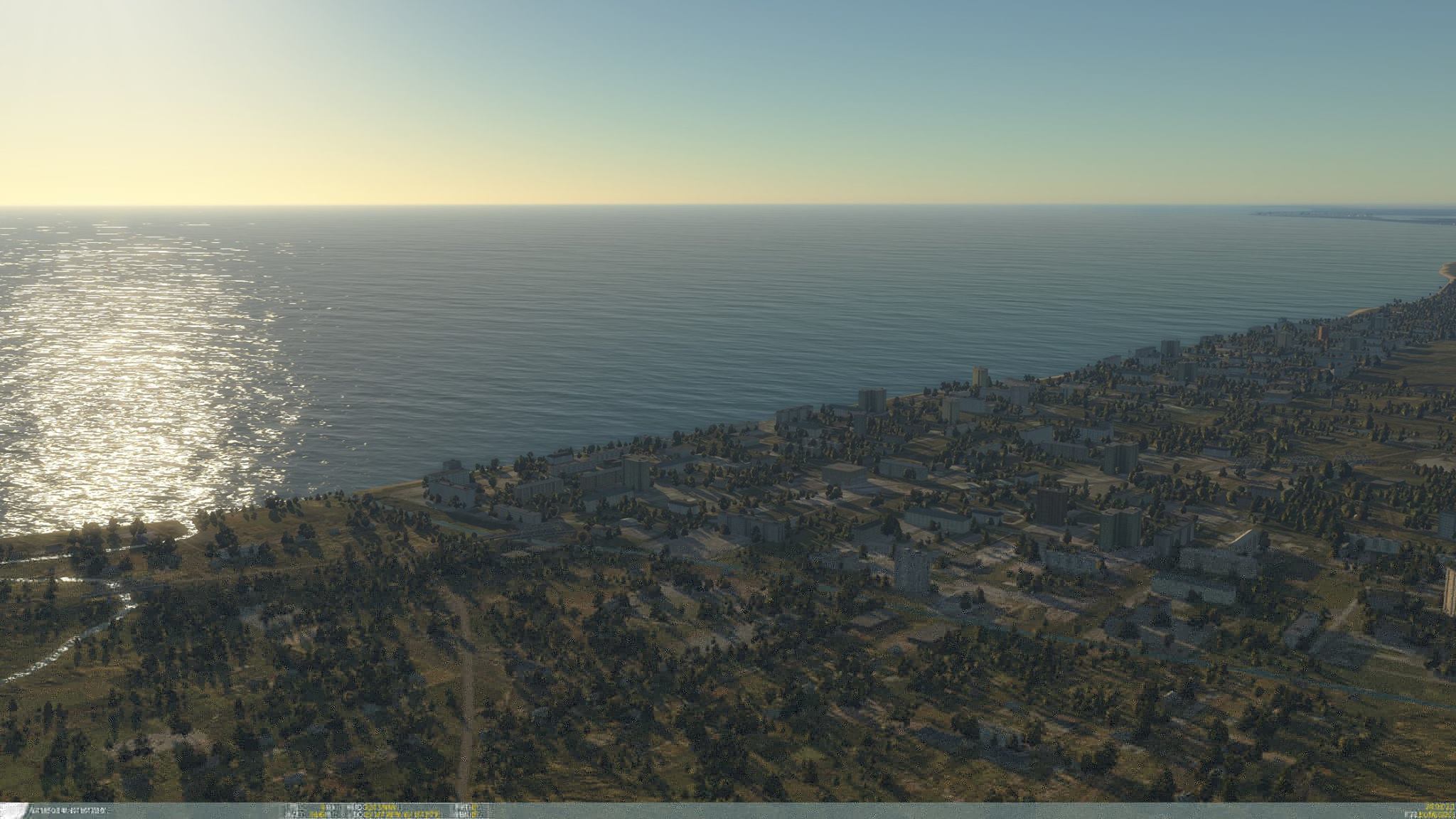Image resolution: width=1456 pixels, height=819 pixels.
Task: Click the status bar's white left-end tab
Action: click(x=14, y=811)
